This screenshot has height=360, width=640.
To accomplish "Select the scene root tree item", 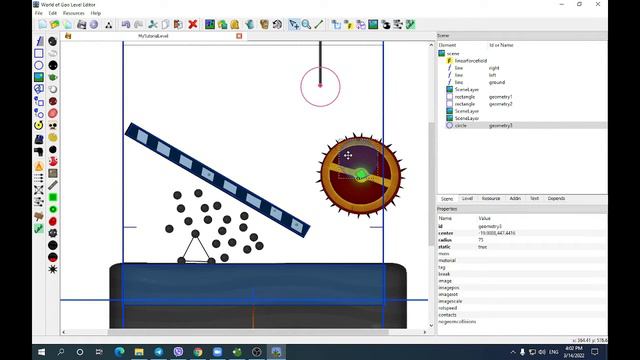I will (x=453, y=53).
